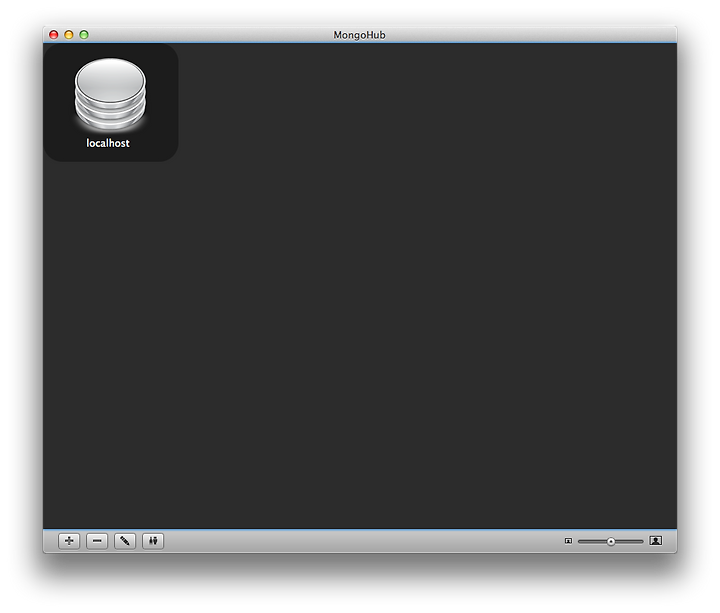Minimize the MongoHub window

click(x=69, y=35)
